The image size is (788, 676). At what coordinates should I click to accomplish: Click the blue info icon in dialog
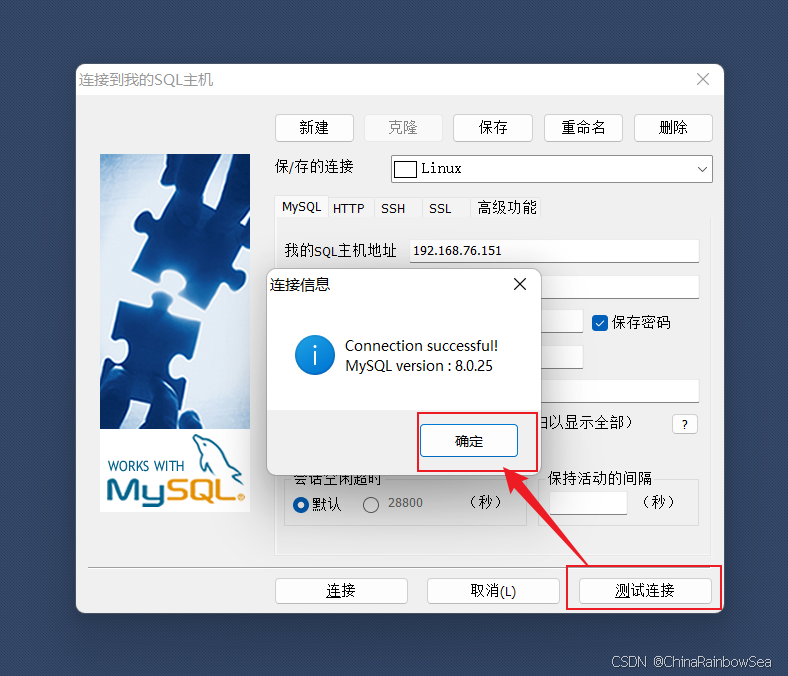tap(315, 355)
